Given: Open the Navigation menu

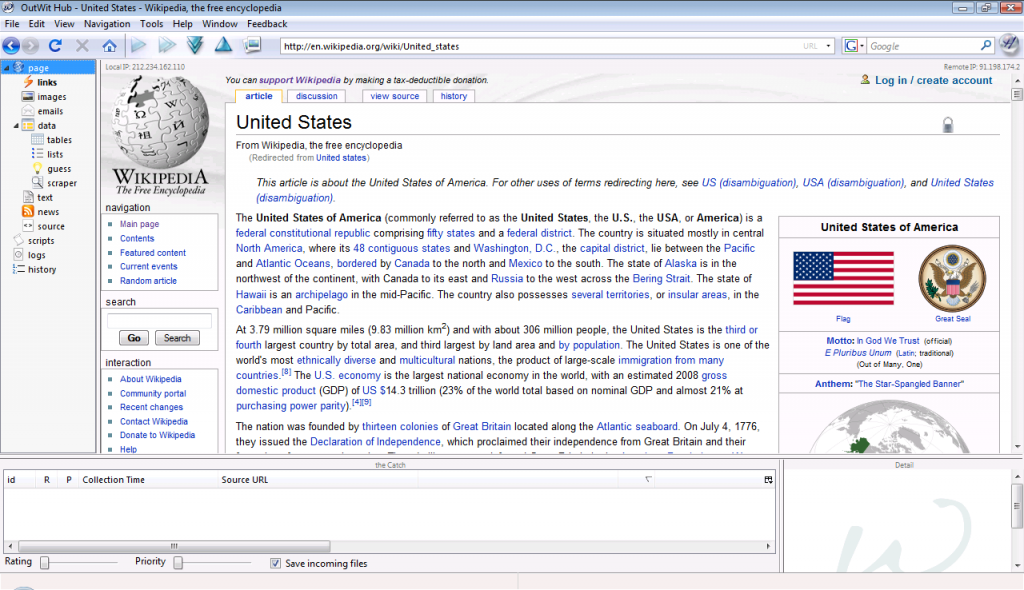Looking at the screenshot, I should point(106,23).
